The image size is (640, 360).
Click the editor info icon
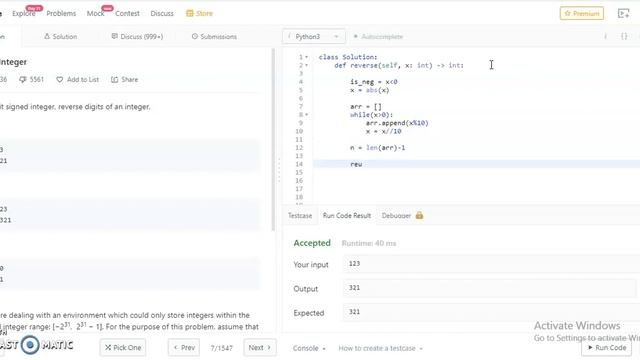tap(606, 36)
